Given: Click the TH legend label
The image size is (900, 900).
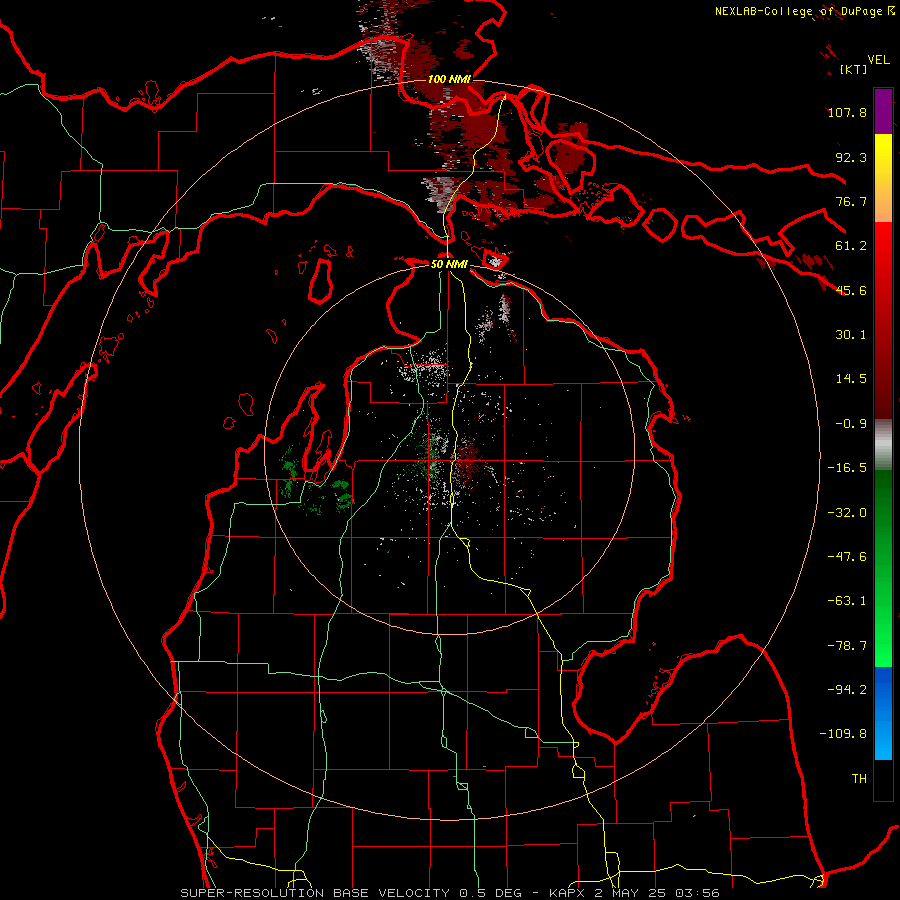Looking at the screenshot, I should (x=859, y=779).
